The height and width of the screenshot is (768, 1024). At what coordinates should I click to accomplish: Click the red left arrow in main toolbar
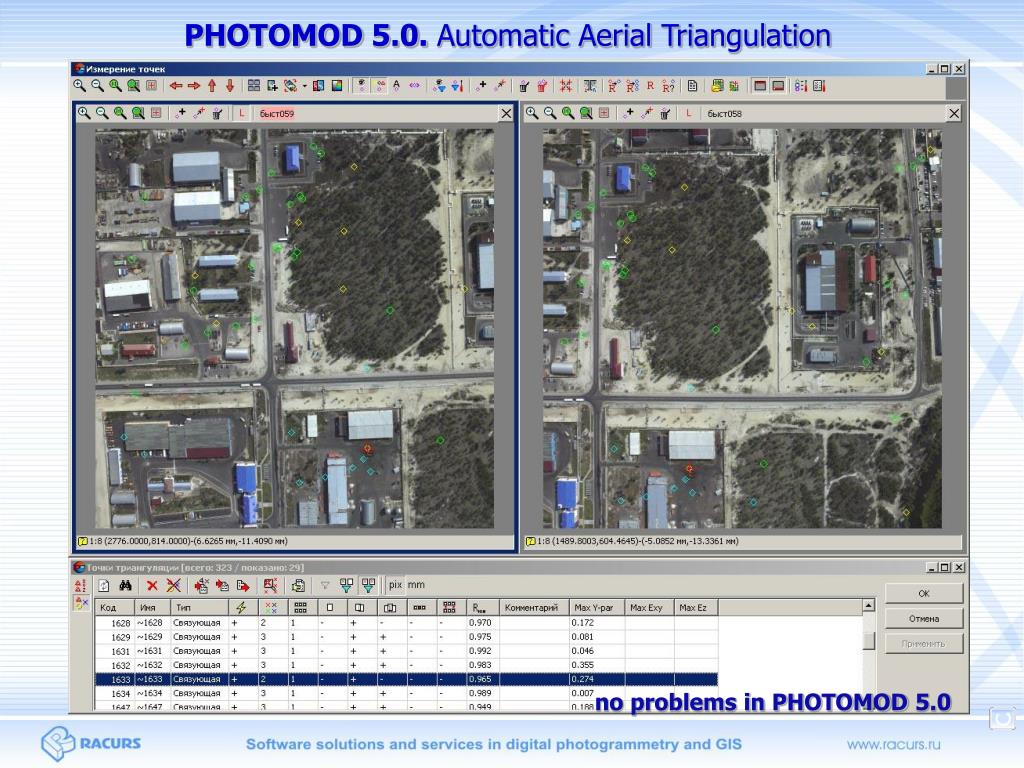point(176,86)
